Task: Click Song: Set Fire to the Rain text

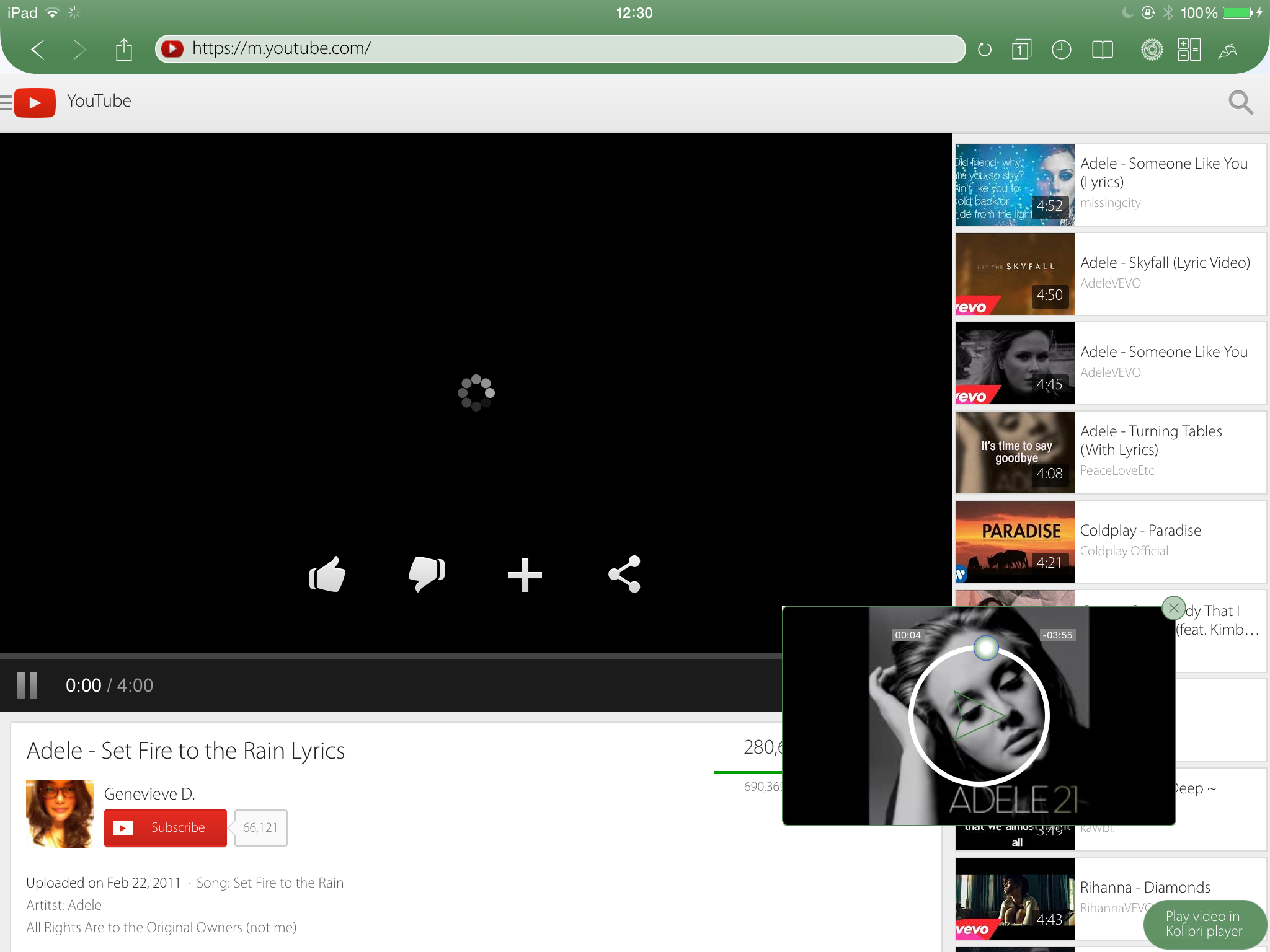Action: [x=270, y=883]
